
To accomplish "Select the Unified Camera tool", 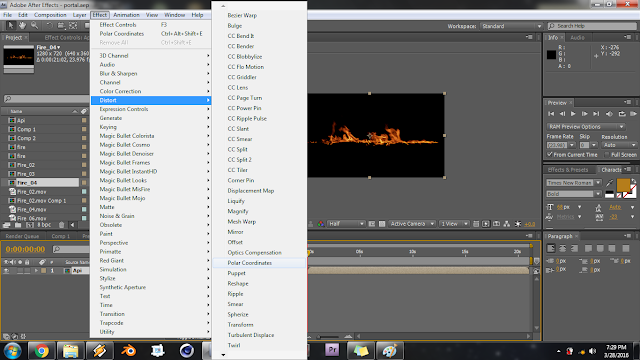I will click(x=61, y=26).
